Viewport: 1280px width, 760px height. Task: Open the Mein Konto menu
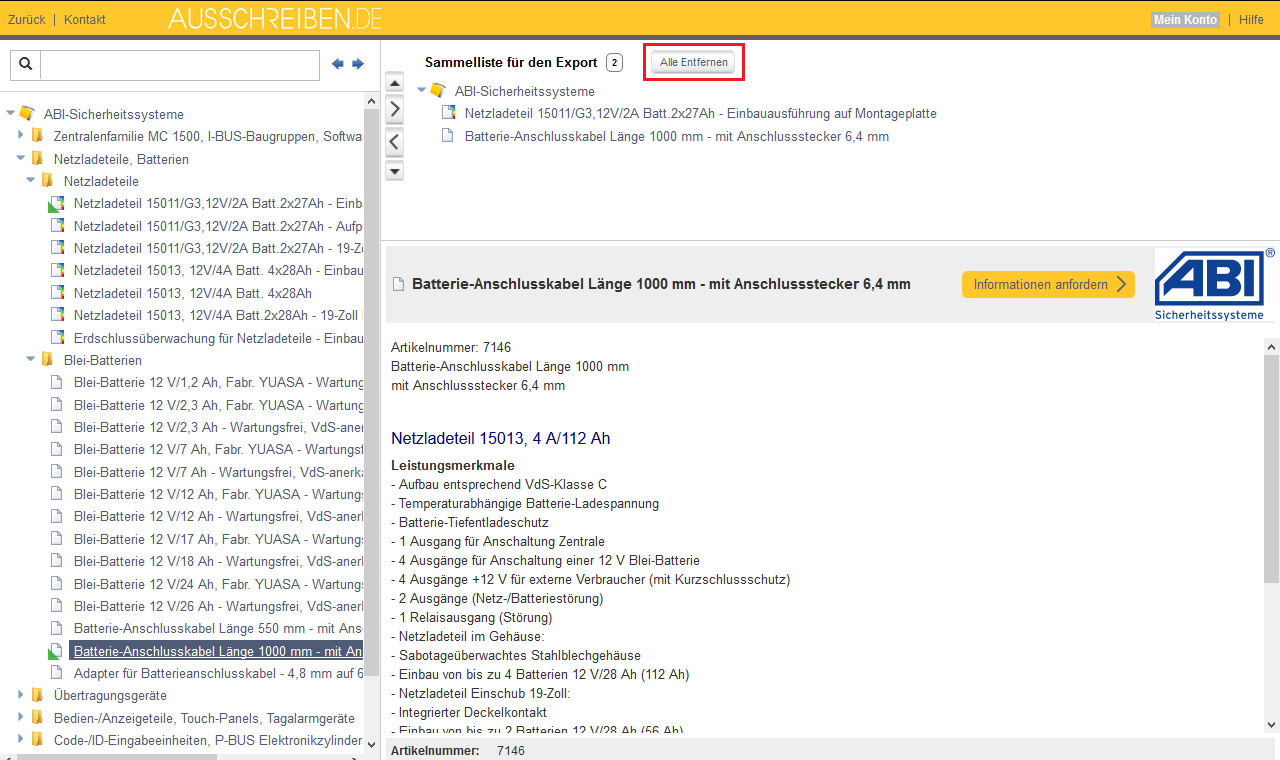(1185, 20)
